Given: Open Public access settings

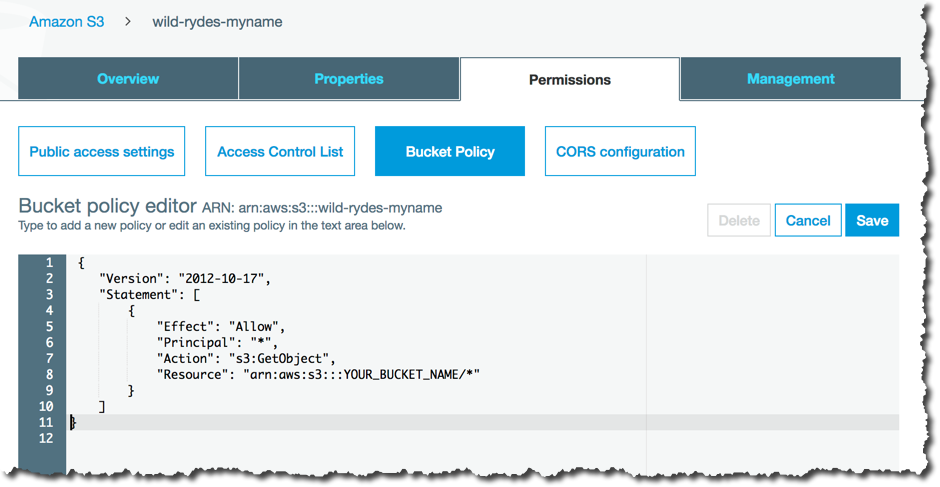Looking at the screenshot, I should (x=102, y=151).
